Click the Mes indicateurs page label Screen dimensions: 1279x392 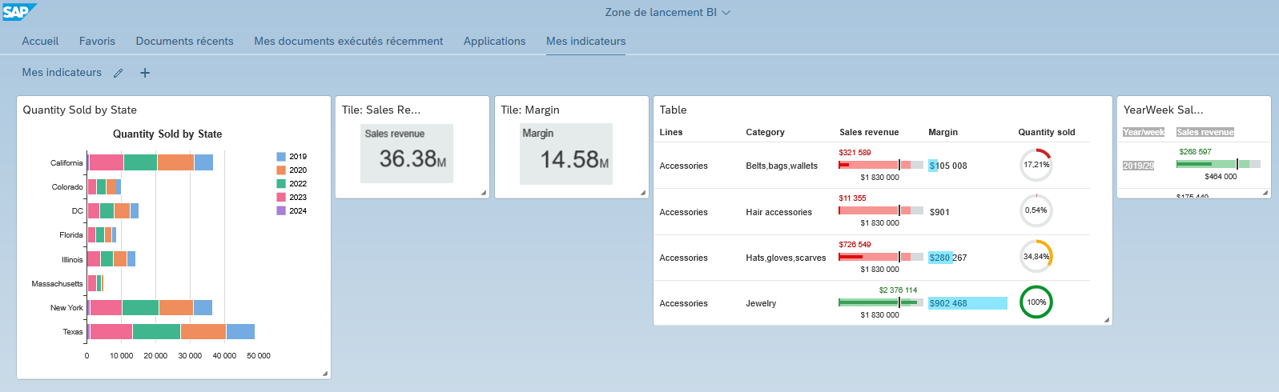click(61, 73)
